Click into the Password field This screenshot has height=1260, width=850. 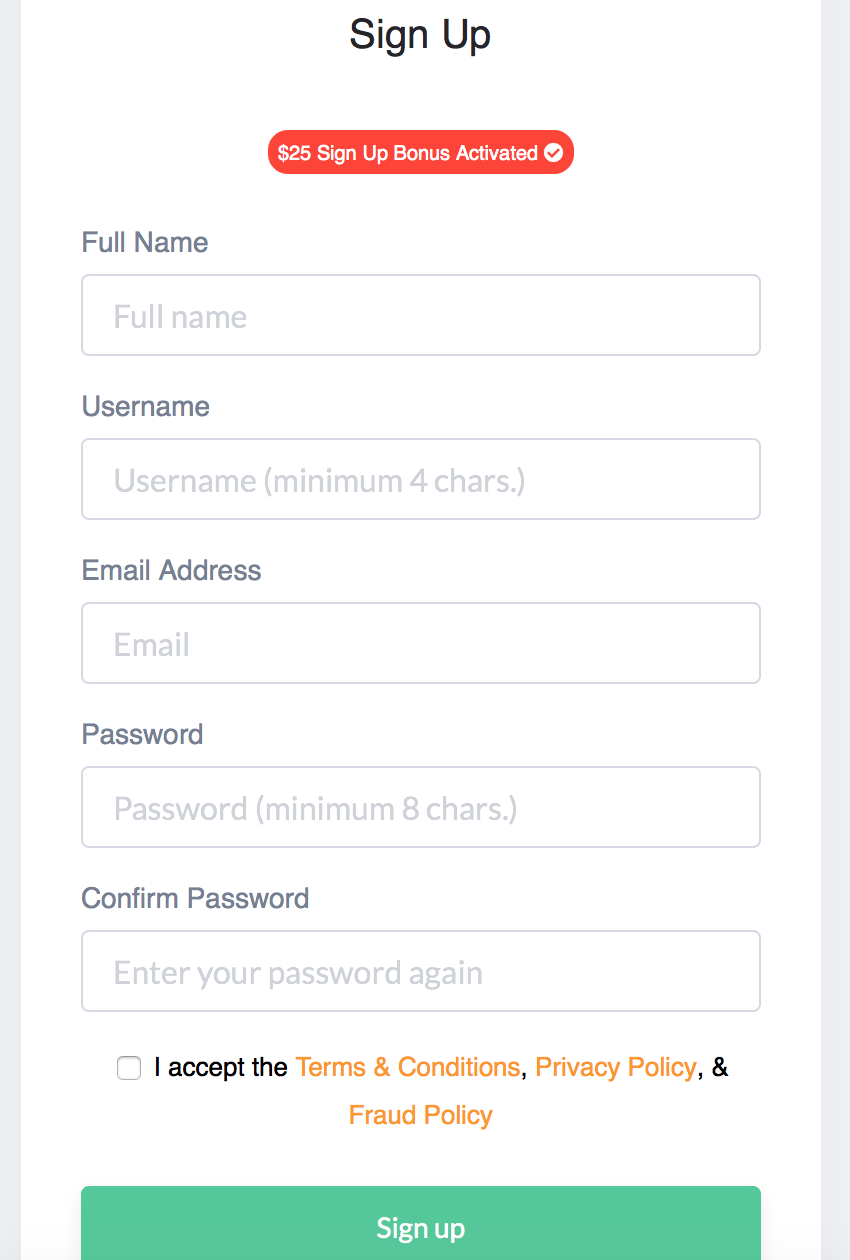pos(421,807)
